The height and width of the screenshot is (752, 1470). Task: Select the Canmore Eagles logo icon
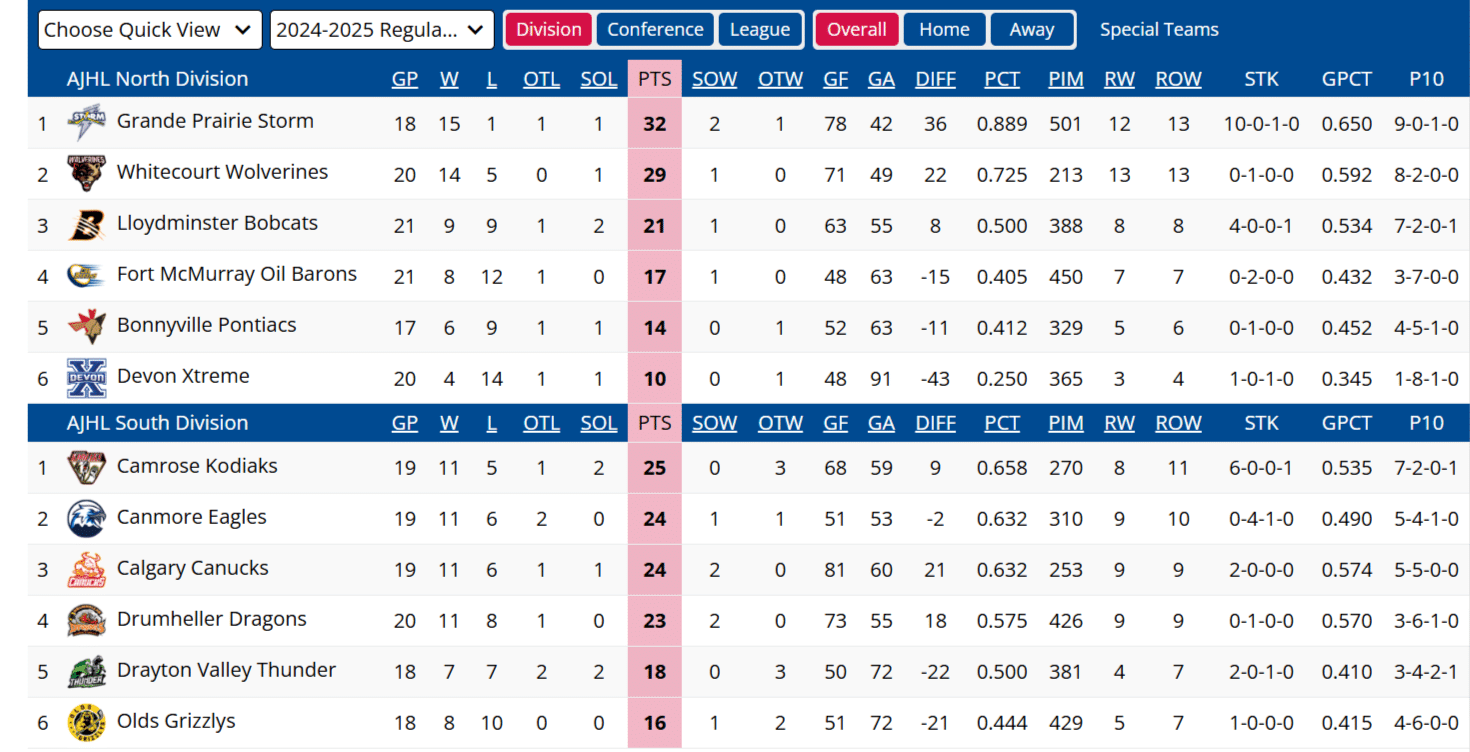pos(86,518)
